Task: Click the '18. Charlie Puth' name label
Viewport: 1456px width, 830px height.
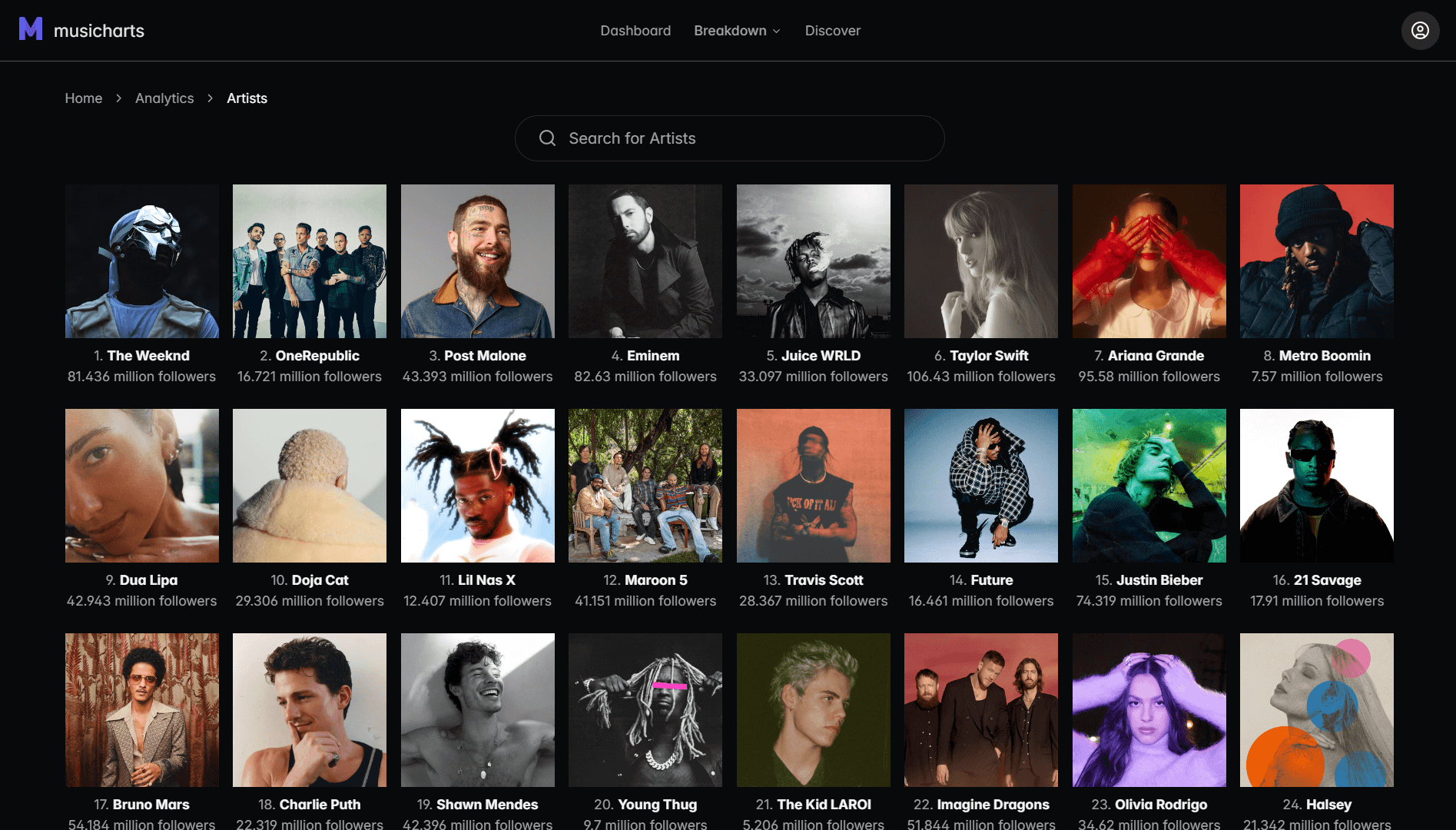Action: coord(310,805)
